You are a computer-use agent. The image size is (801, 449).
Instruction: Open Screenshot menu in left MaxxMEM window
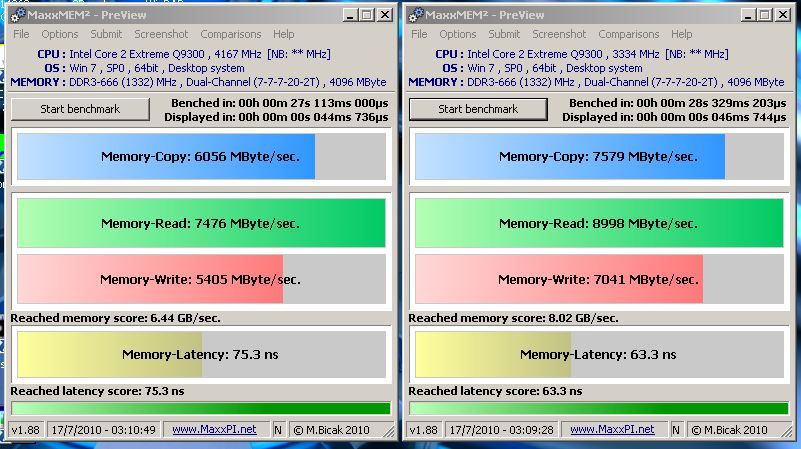(x=161, y=34)
